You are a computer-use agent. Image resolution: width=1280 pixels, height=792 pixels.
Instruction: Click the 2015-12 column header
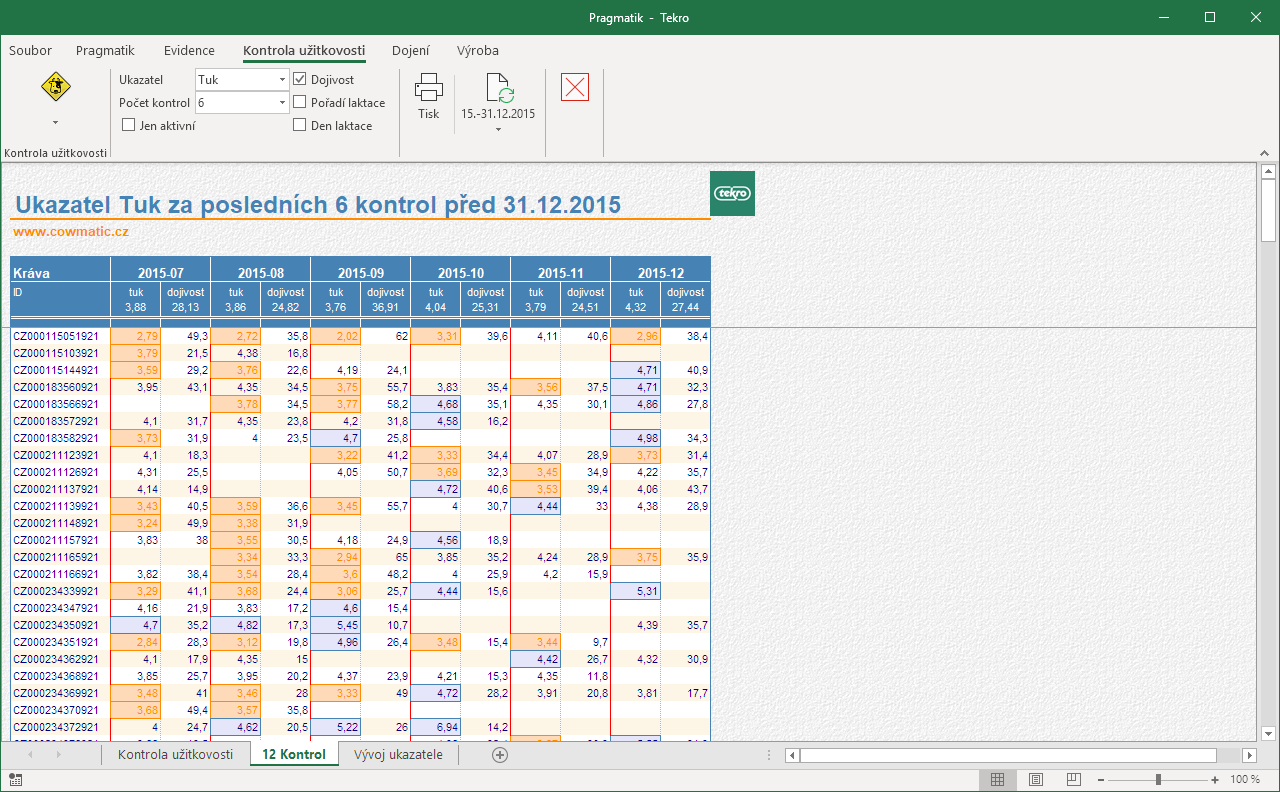point(661,273)
